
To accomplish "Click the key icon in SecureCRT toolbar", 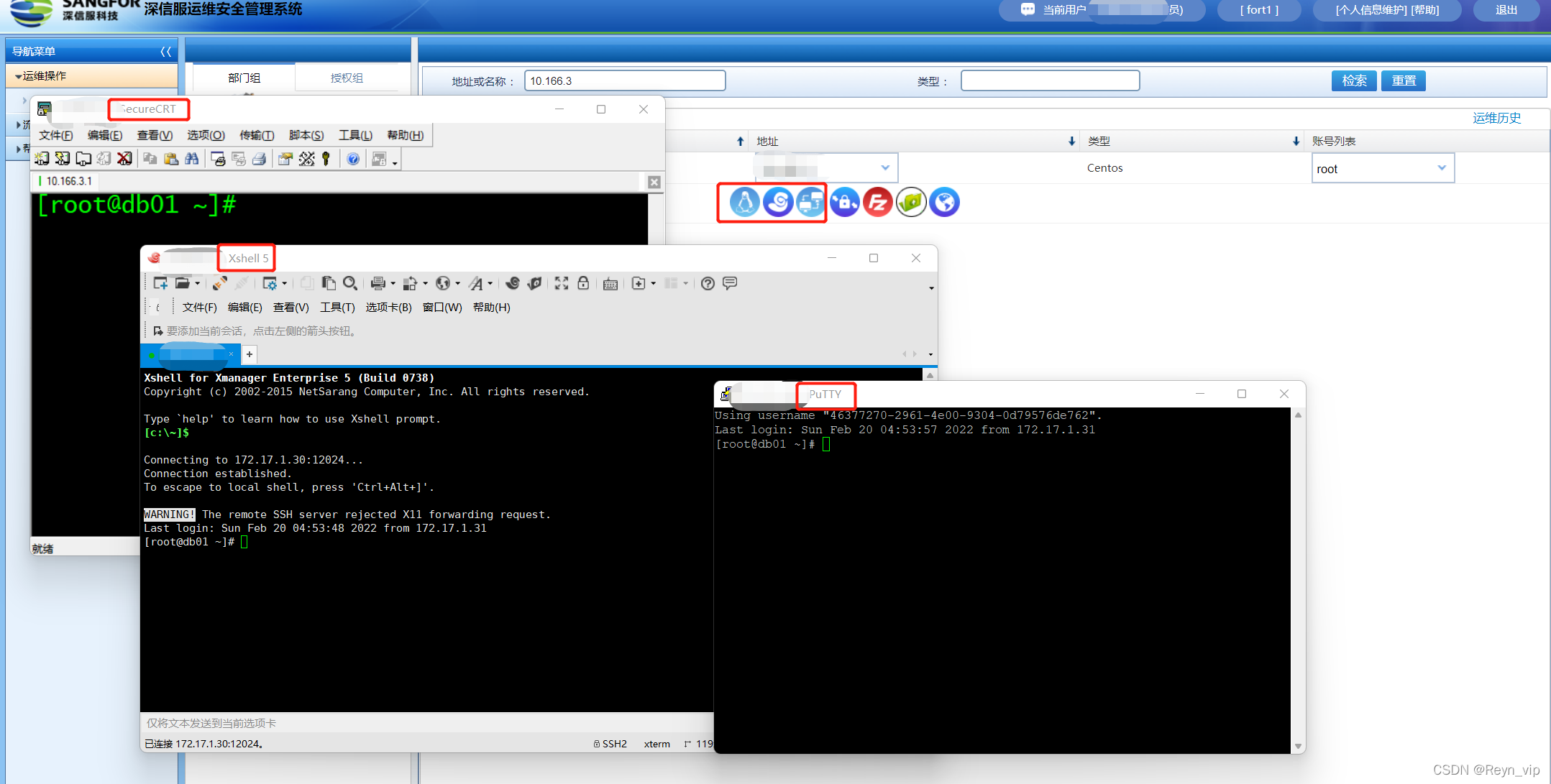I will pos(326,159).
